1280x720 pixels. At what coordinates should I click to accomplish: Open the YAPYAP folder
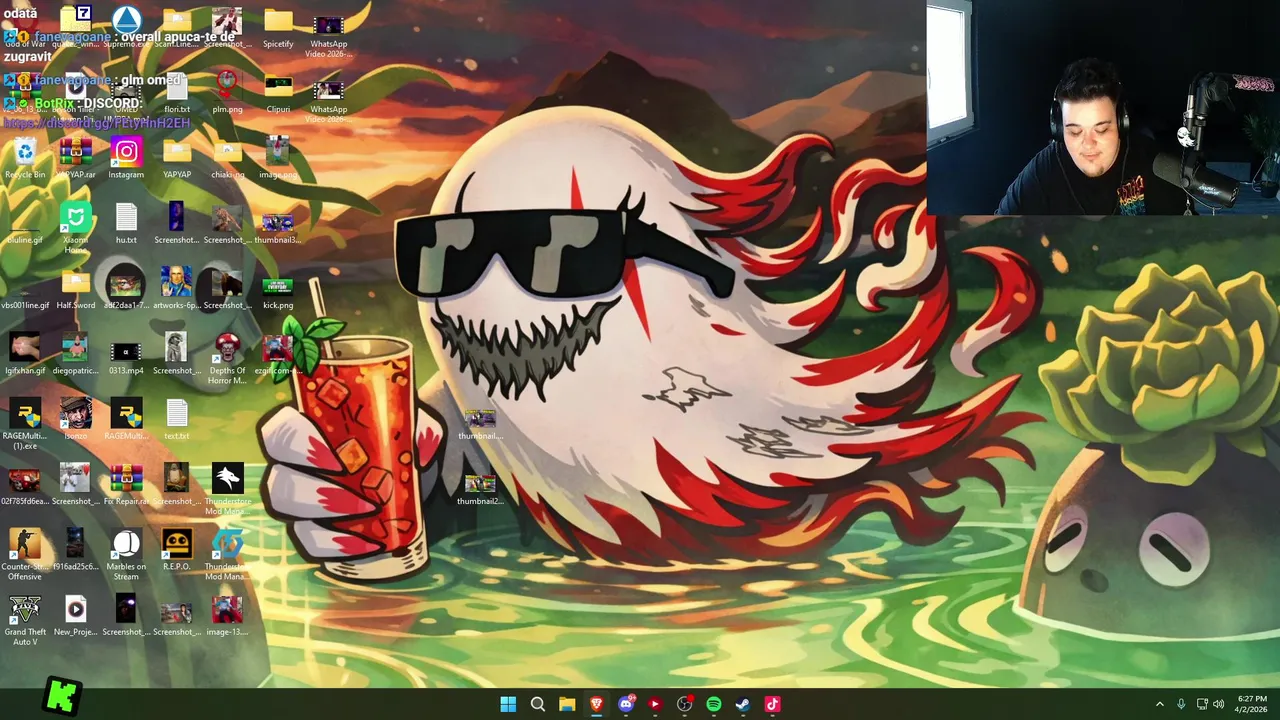click(x=177, y=158)
